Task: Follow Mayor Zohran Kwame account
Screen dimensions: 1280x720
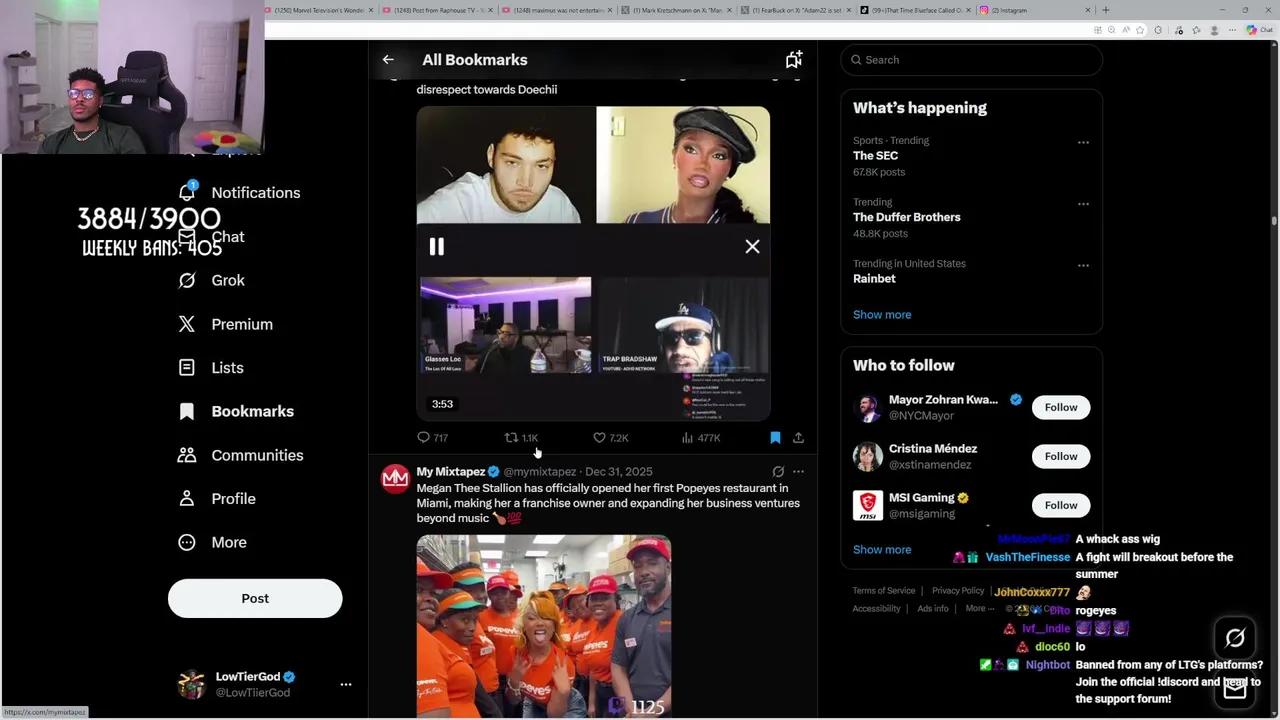Action: pyautogui.click(x=1061, y=407)
